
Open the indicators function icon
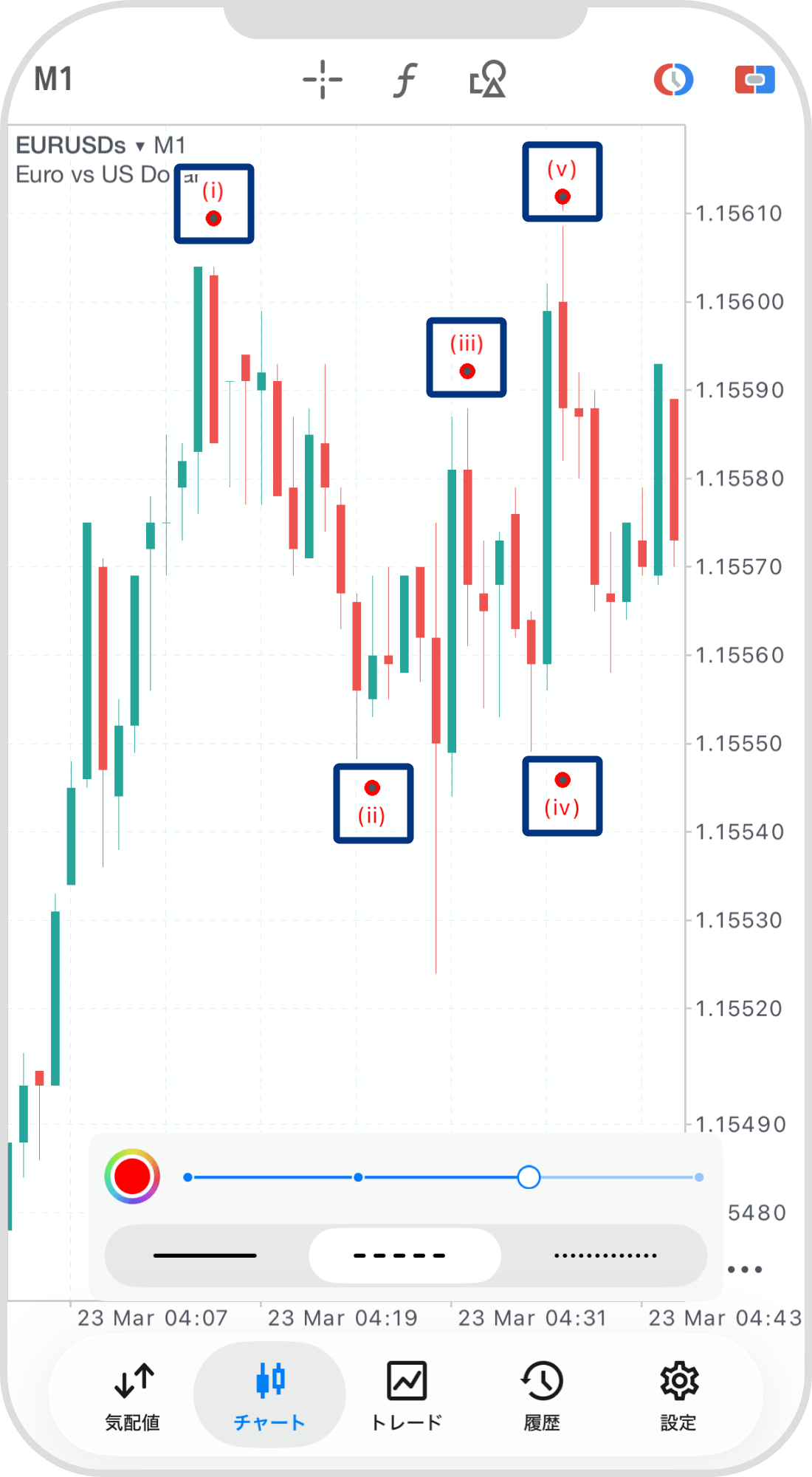point(405,80)
